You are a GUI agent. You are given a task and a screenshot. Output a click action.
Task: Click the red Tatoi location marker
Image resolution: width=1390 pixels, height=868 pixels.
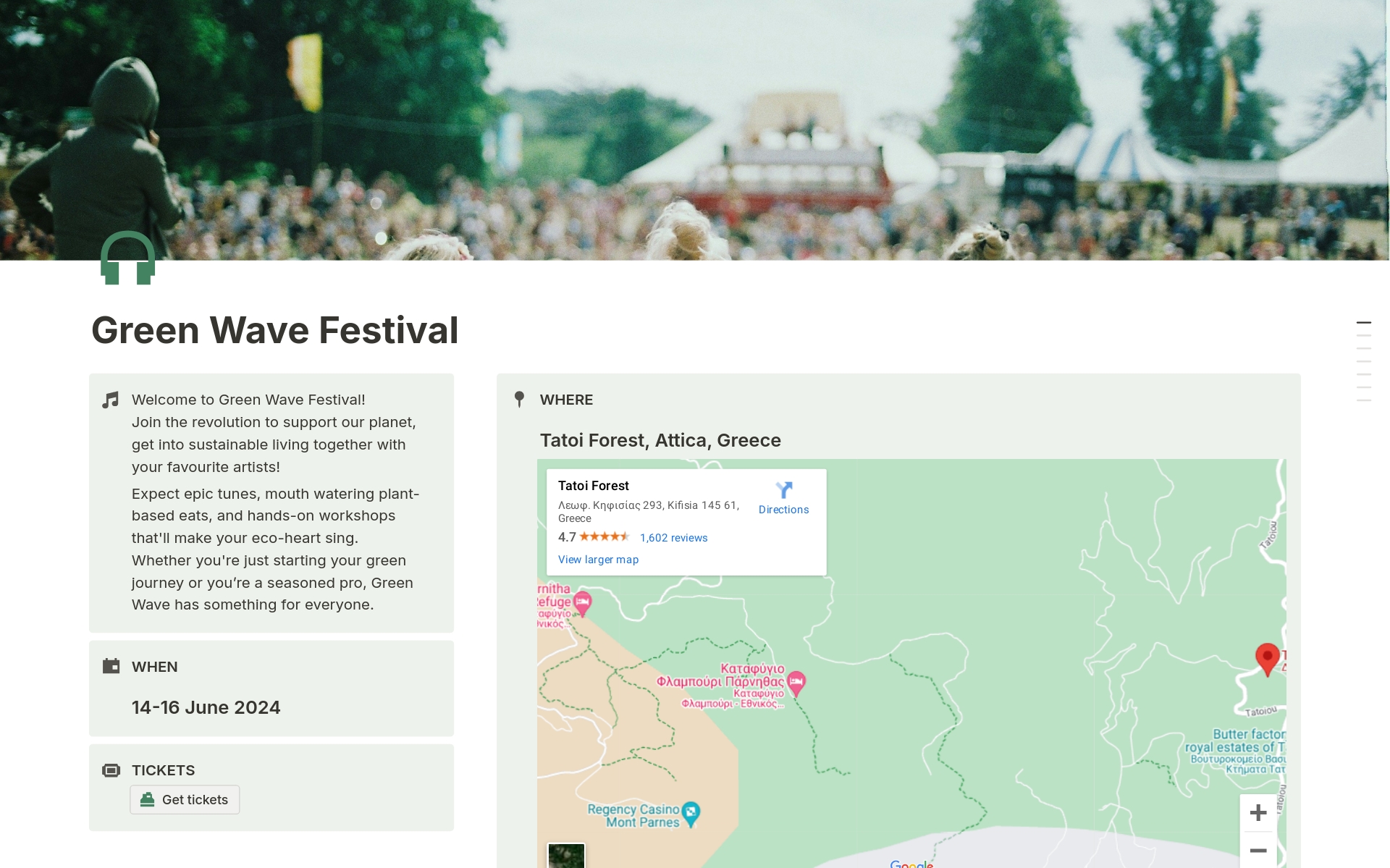[x=1267, y=658]
